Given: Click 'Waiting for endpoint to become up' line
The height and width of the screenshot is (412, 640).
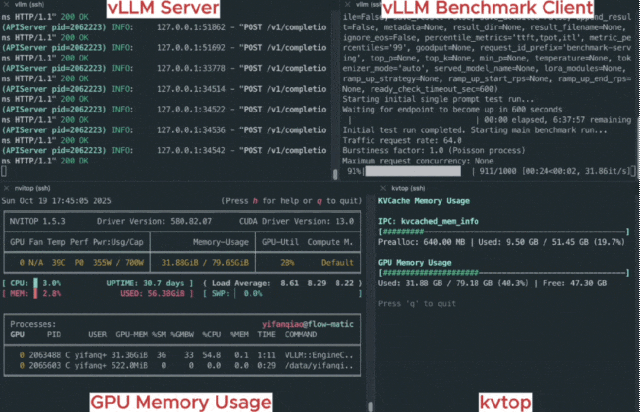Looking at the screenshot, I should 452,109.
